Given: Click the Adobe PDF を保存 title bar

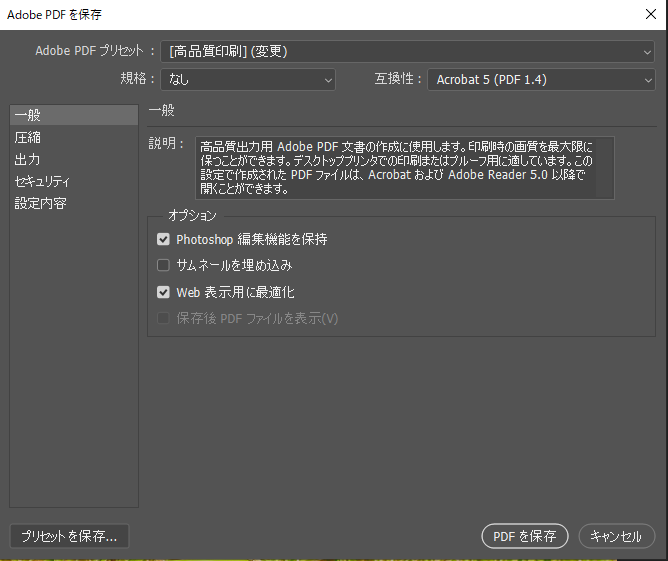Looking at the screenshot, I should tap(300, 14).
